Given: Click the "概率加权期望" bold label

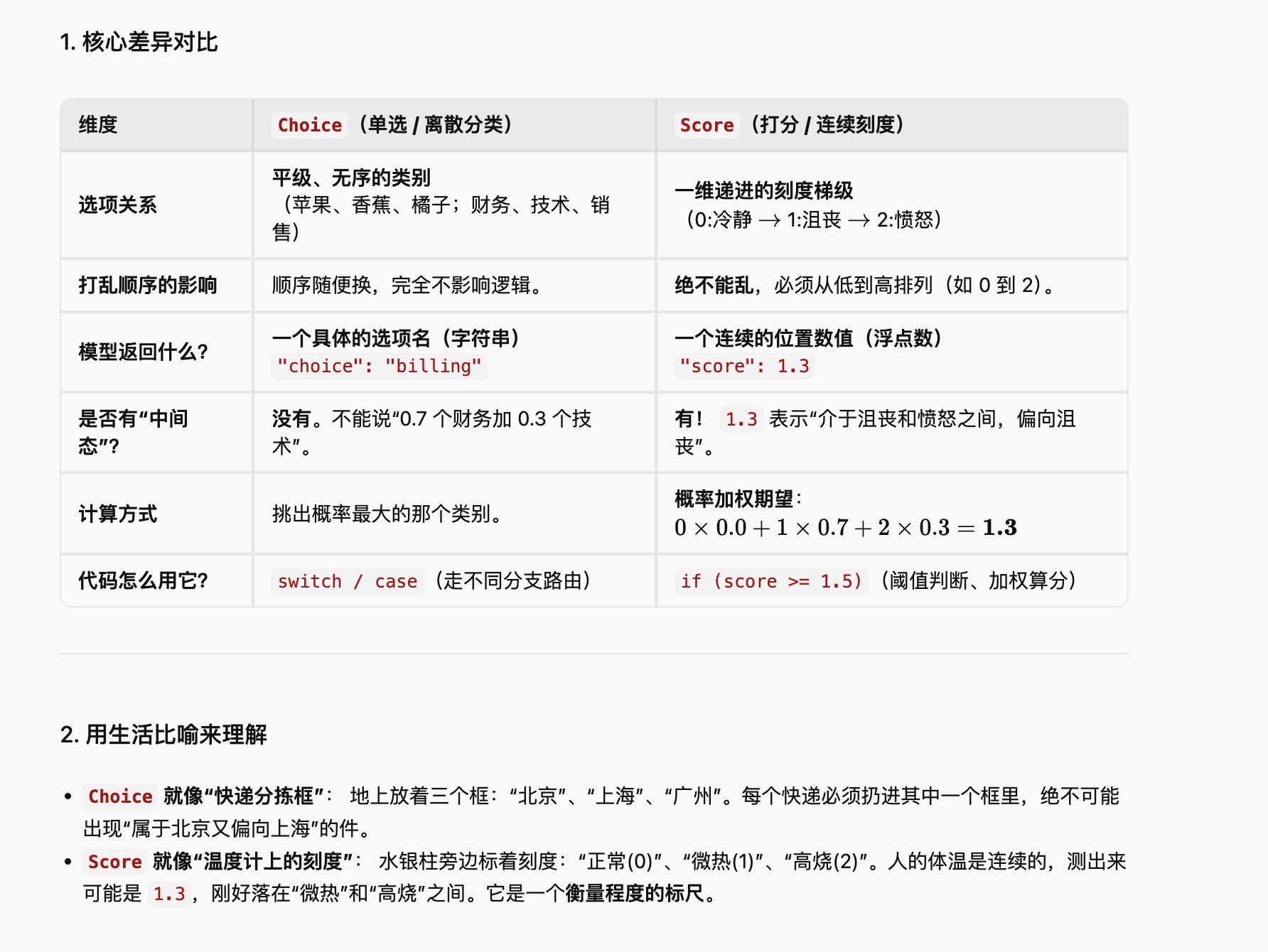Looking at the screenshot, I should pos(734,499).
